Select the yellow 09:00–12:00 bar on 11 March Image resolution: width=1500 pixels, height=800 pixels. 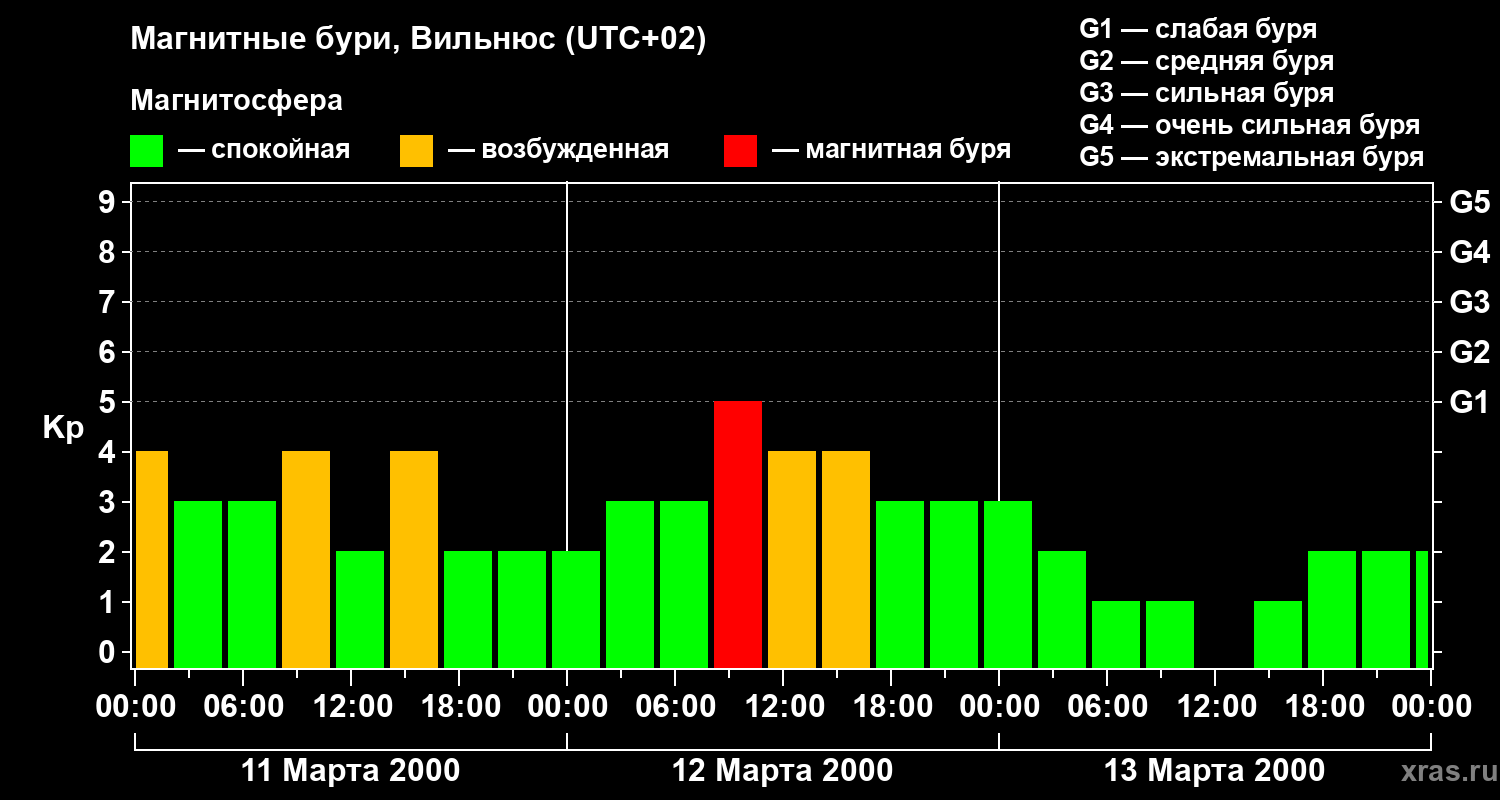[306, 559]
